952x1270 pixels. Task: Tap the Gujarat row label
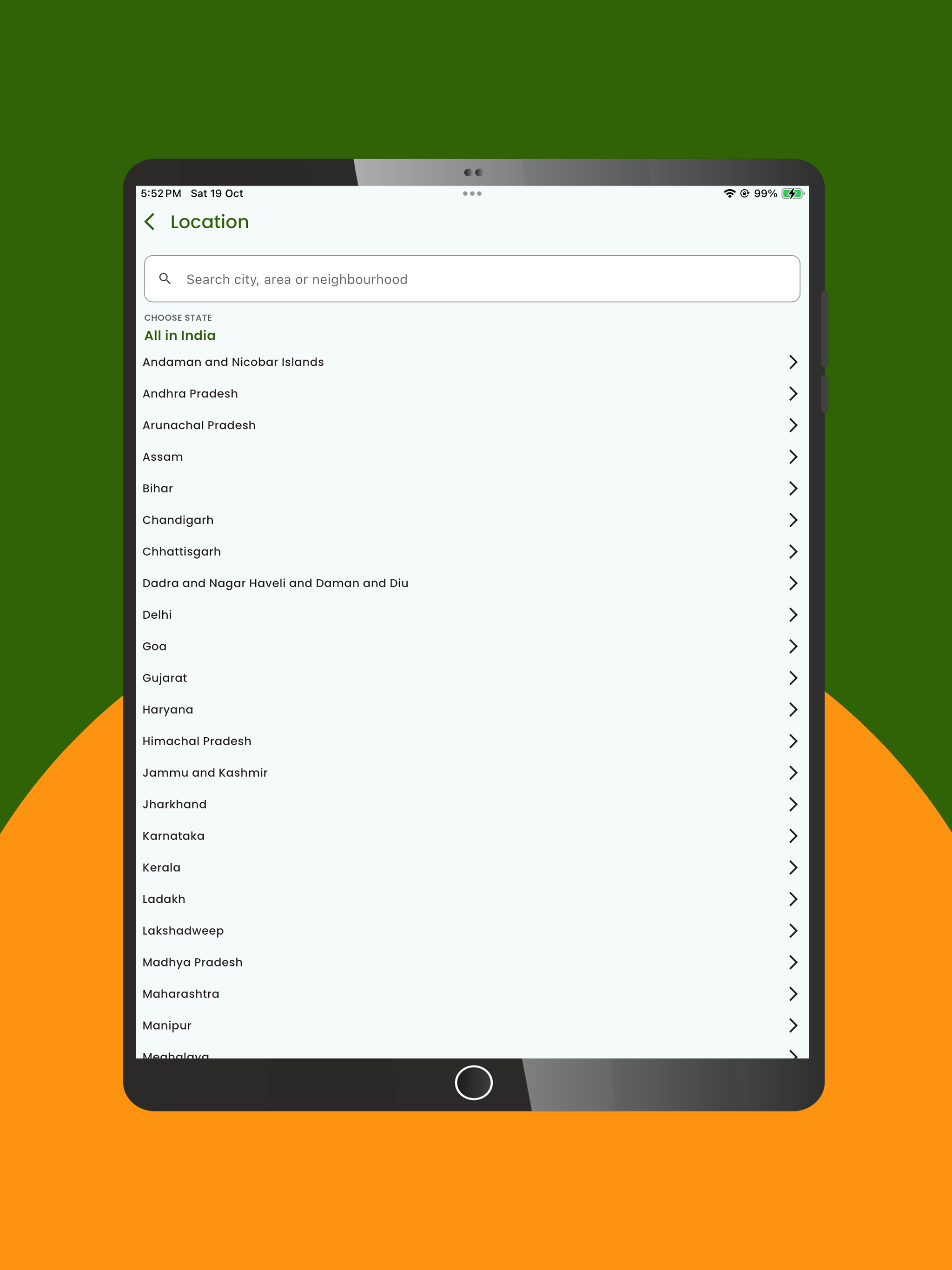tap(165, 678)
